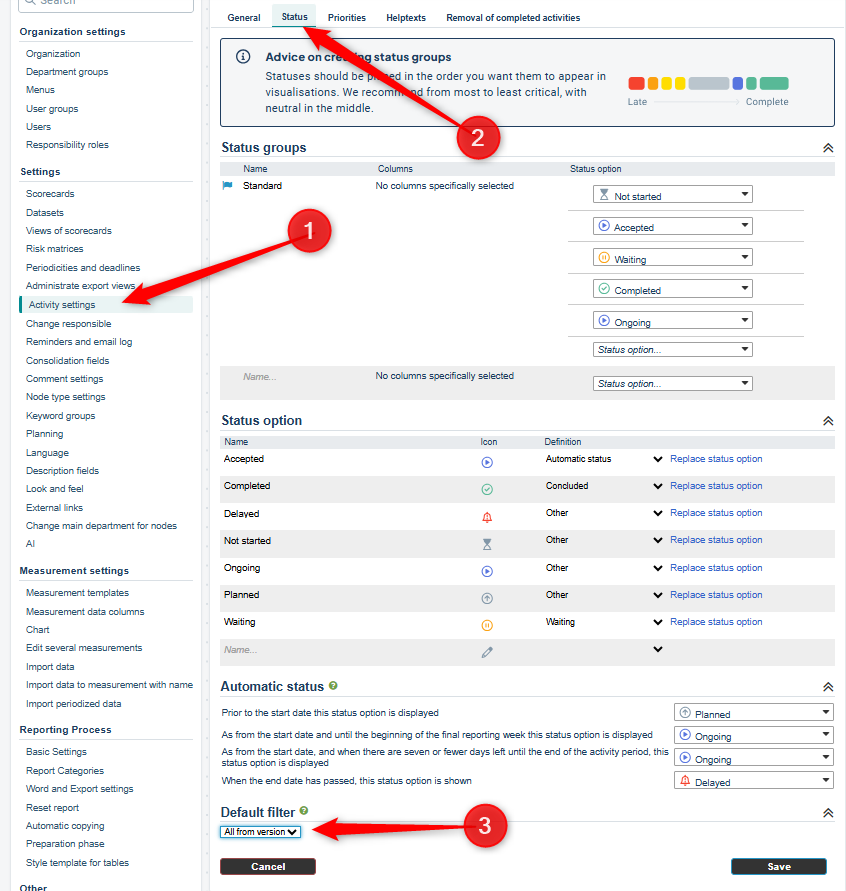This screenshot has width=846, height=891.
Task: Click Replace status option for Delayed
Action: (716, 513)
